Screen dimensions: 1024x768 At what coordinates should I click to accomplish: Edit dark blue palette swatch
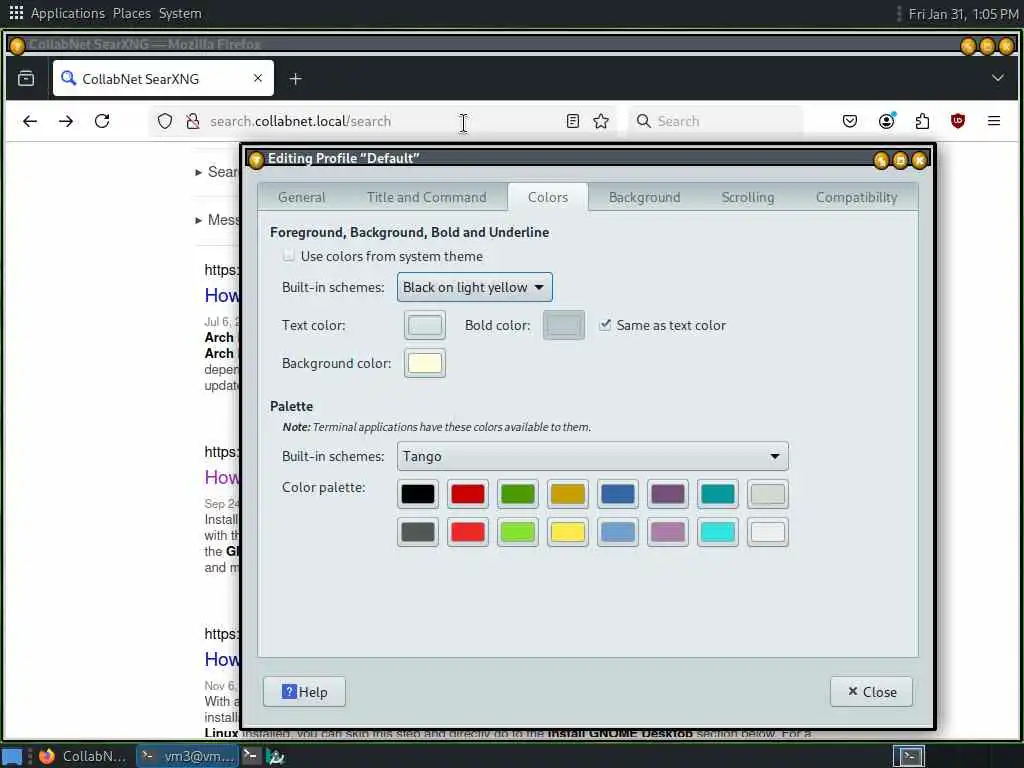pos(617,494)
